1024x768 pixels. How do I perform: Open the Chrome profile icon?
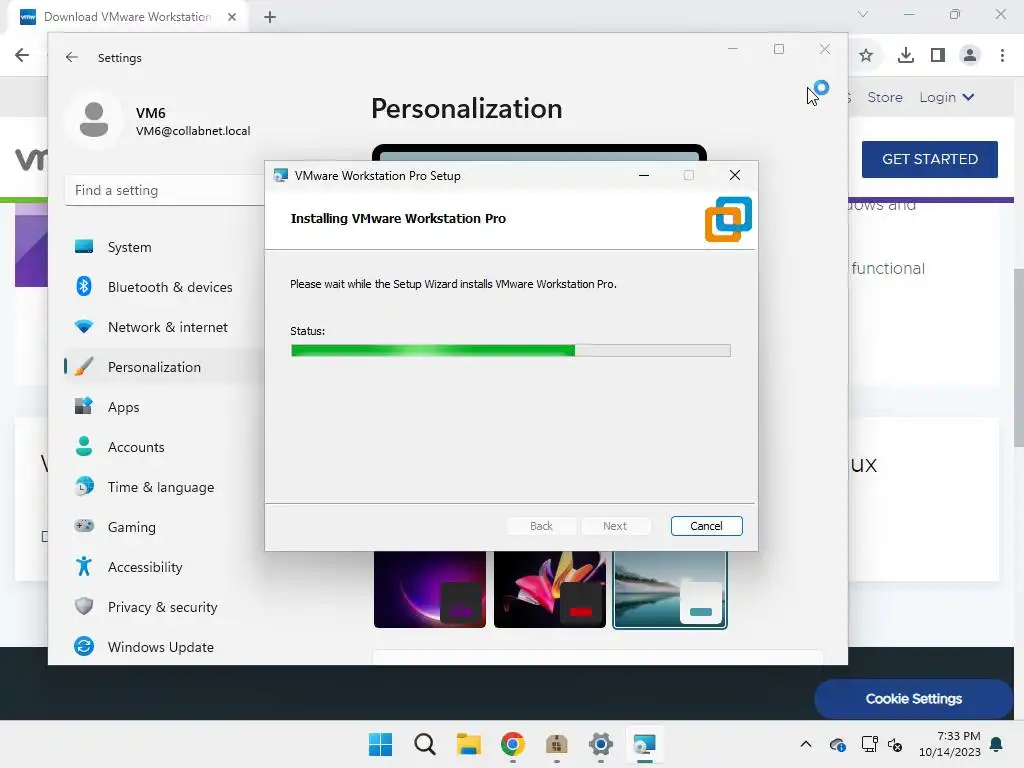click(970, 56)
